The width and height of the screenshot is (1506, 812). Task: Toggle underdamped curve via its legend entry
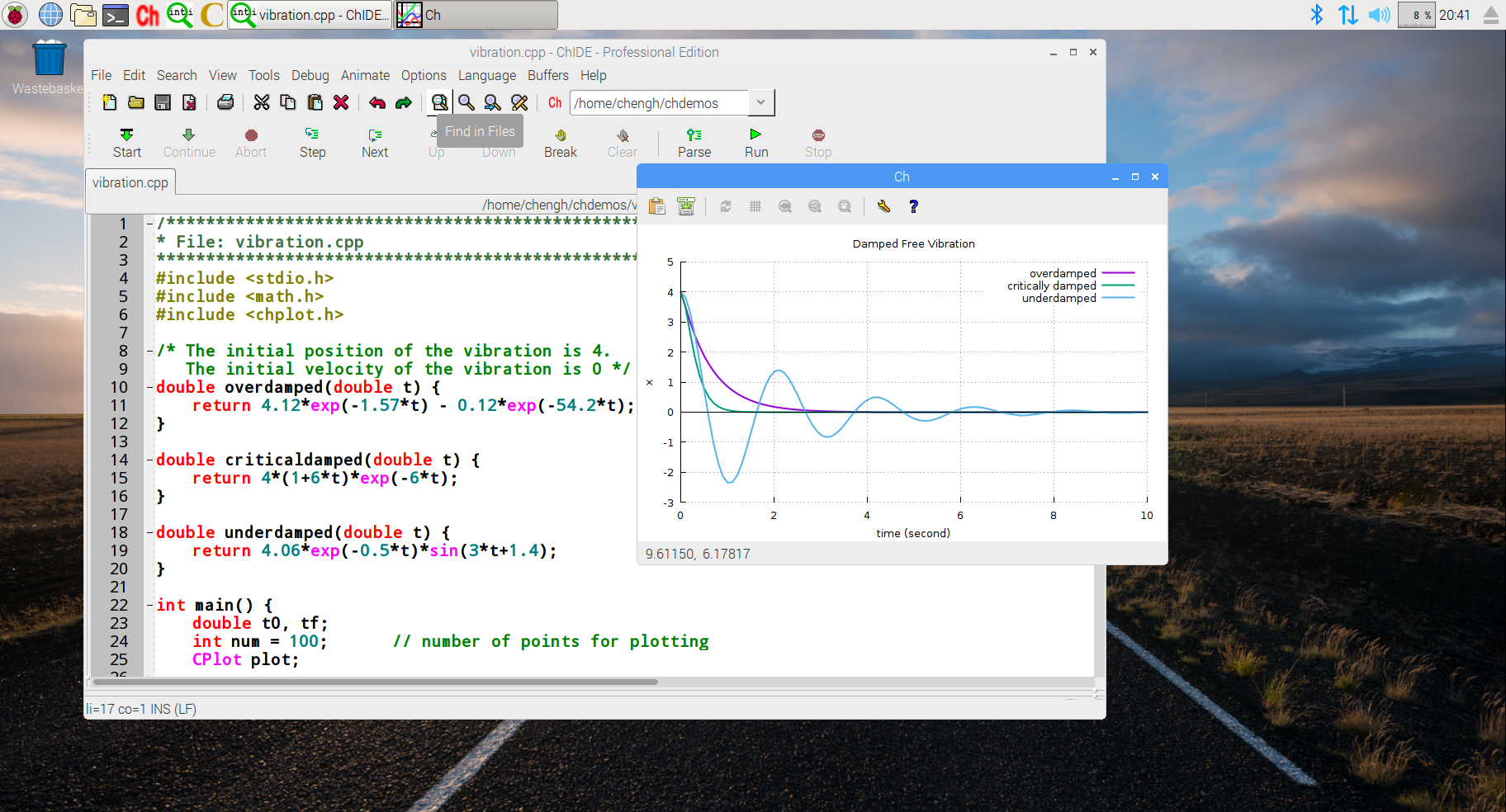(1059, 299)
